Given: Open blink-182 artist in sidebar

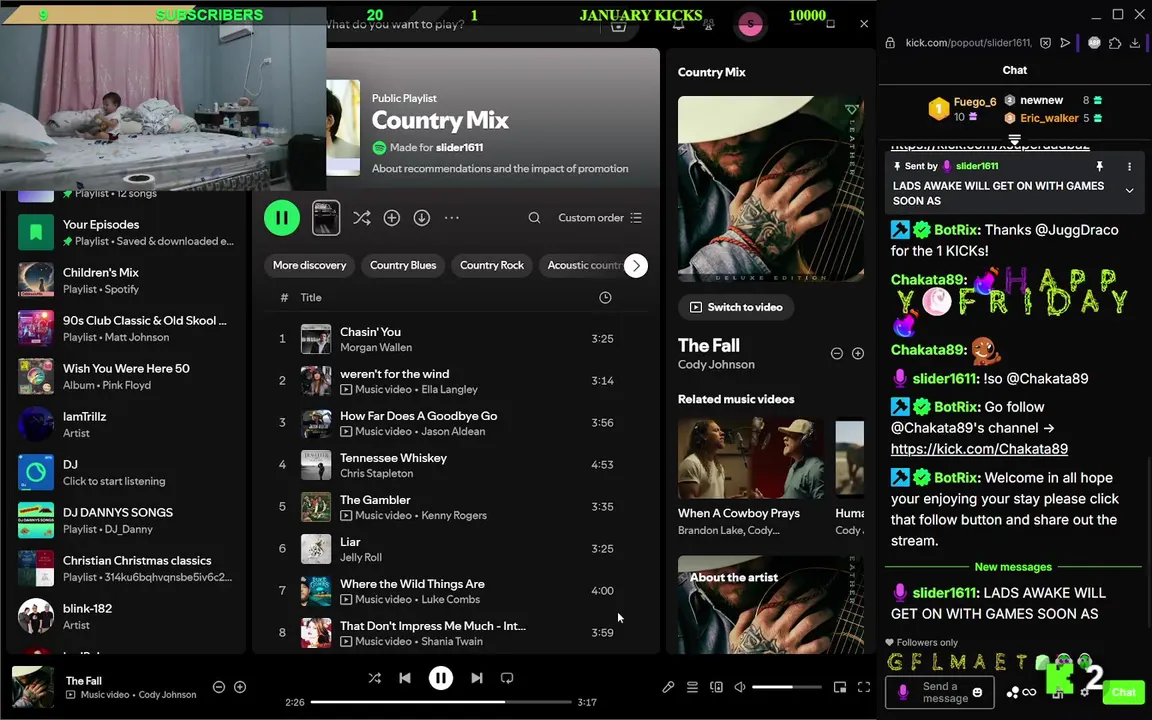Looking at the screenshot, I should point(126,616).
